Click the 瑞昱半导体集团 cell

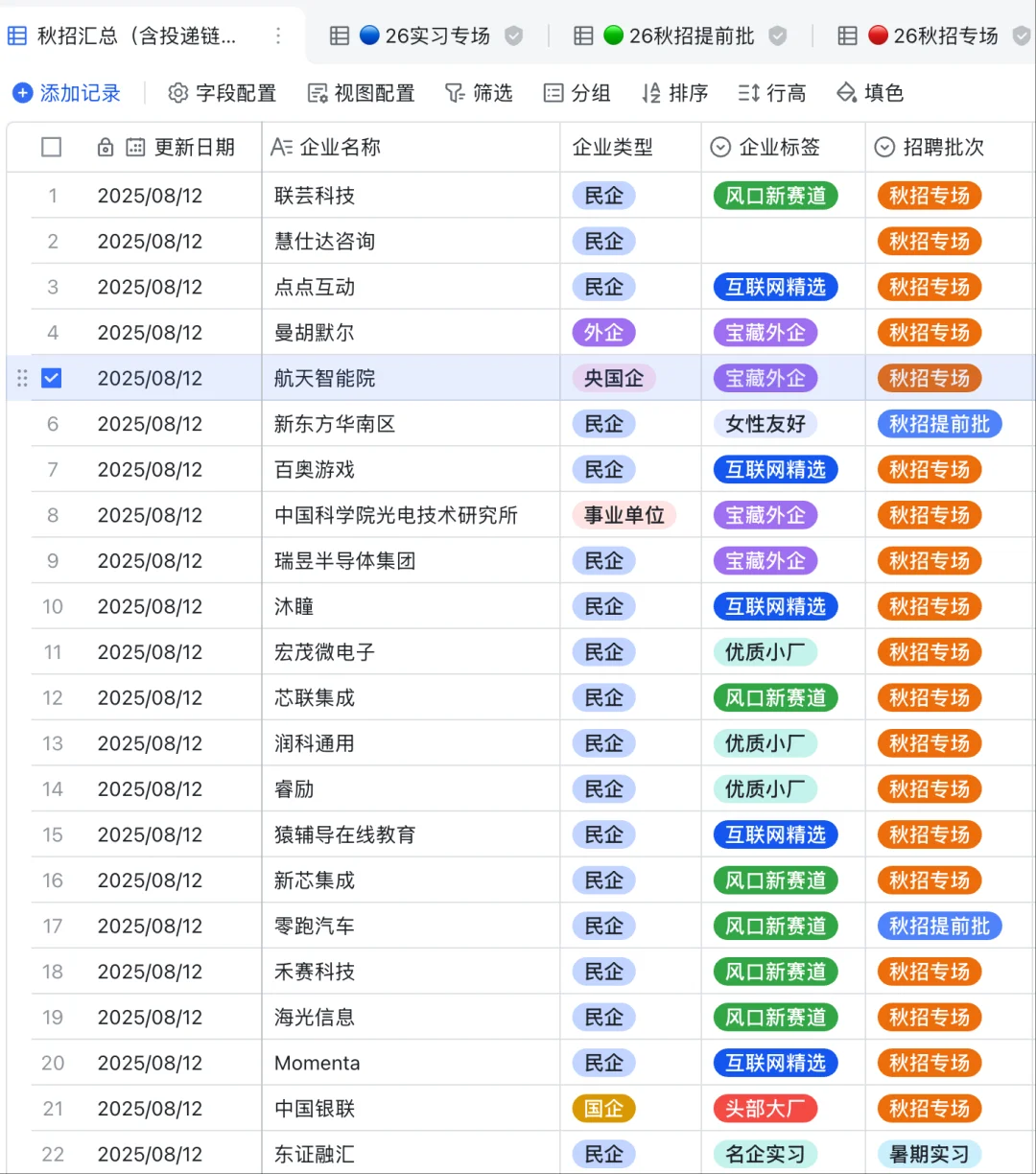[411, 561]
